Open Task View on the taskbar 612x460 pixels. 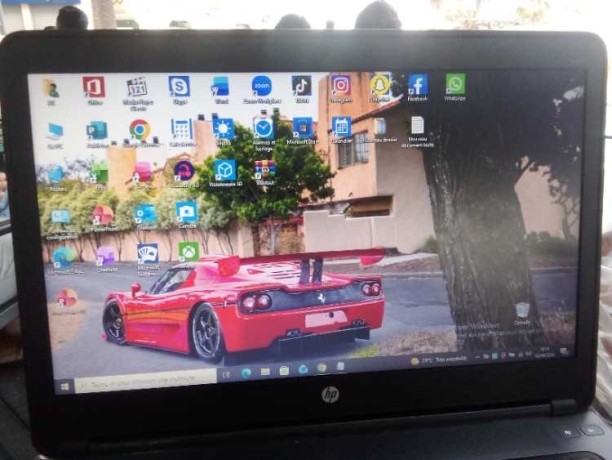pos(226,375)
